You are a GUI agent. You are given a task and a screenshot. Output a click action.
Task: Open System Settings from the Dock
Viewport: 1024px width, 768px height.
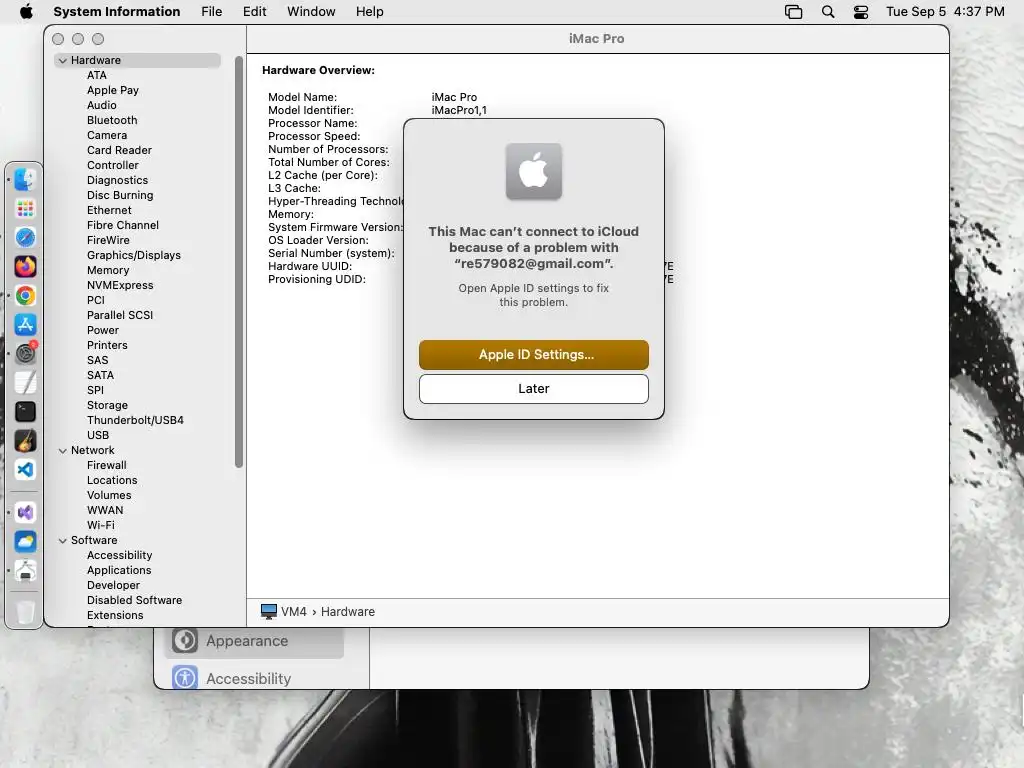[25, 353]
